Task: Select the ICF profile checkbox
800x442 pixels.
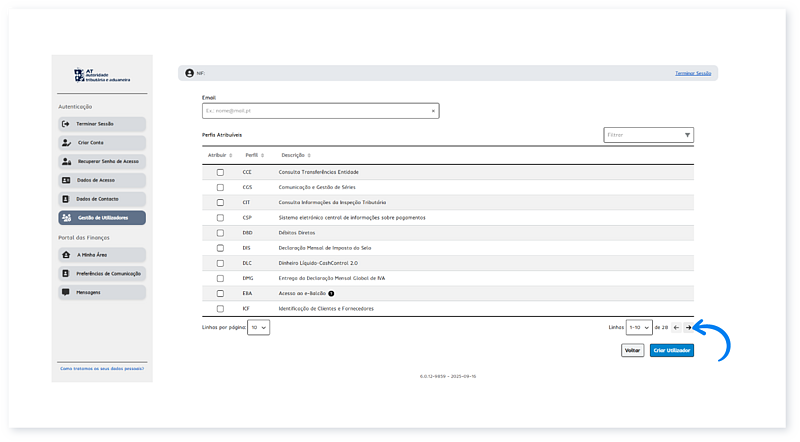Action: pos(220,308)
